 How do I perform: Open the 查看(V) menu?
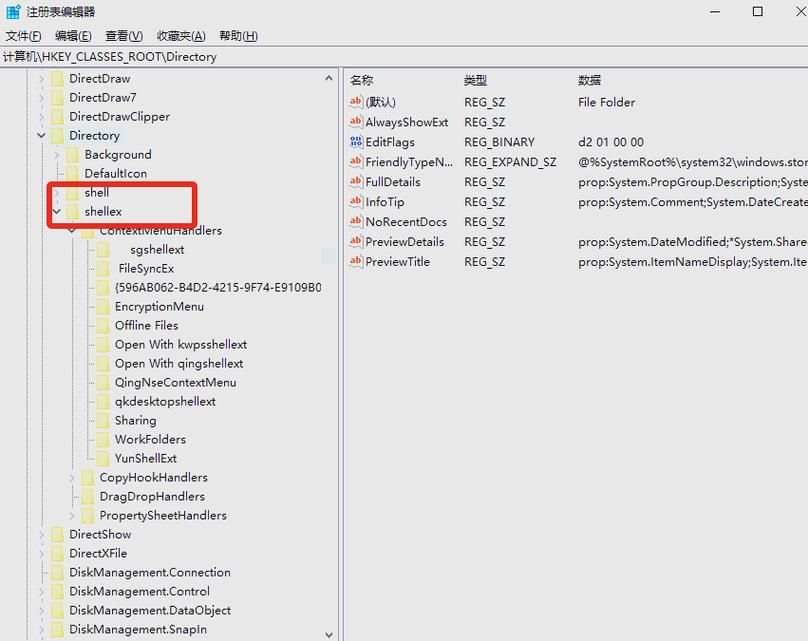(124, 36)
